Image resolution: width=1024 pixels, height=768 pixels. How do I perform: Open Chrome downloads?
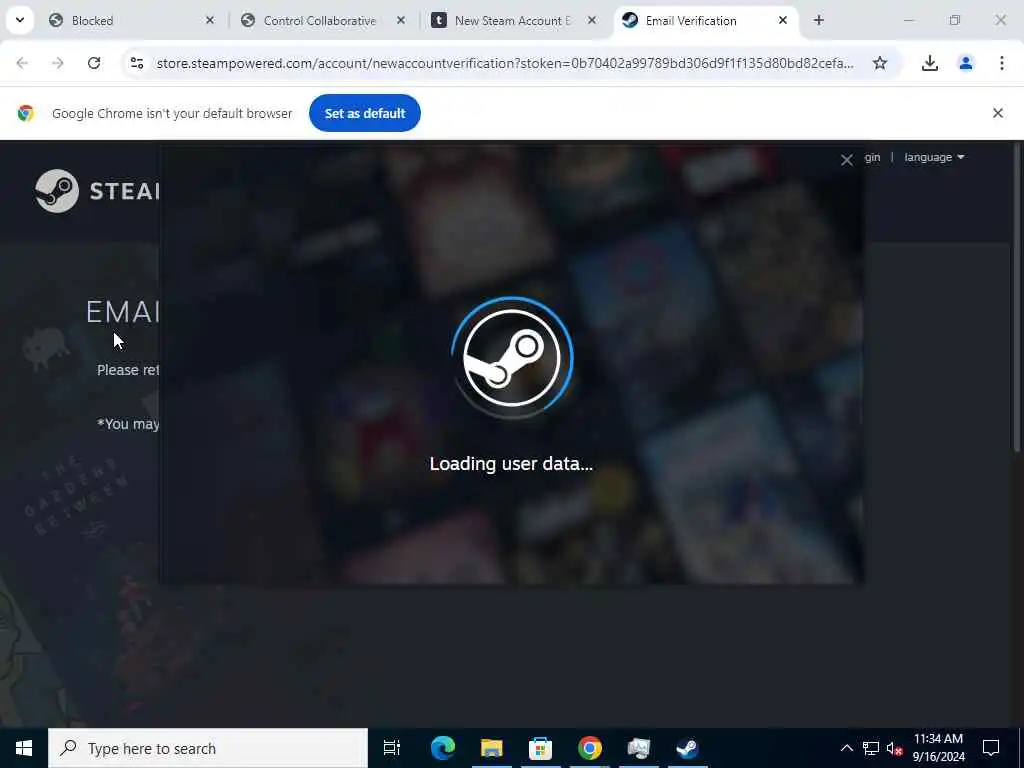click(929, 63)
